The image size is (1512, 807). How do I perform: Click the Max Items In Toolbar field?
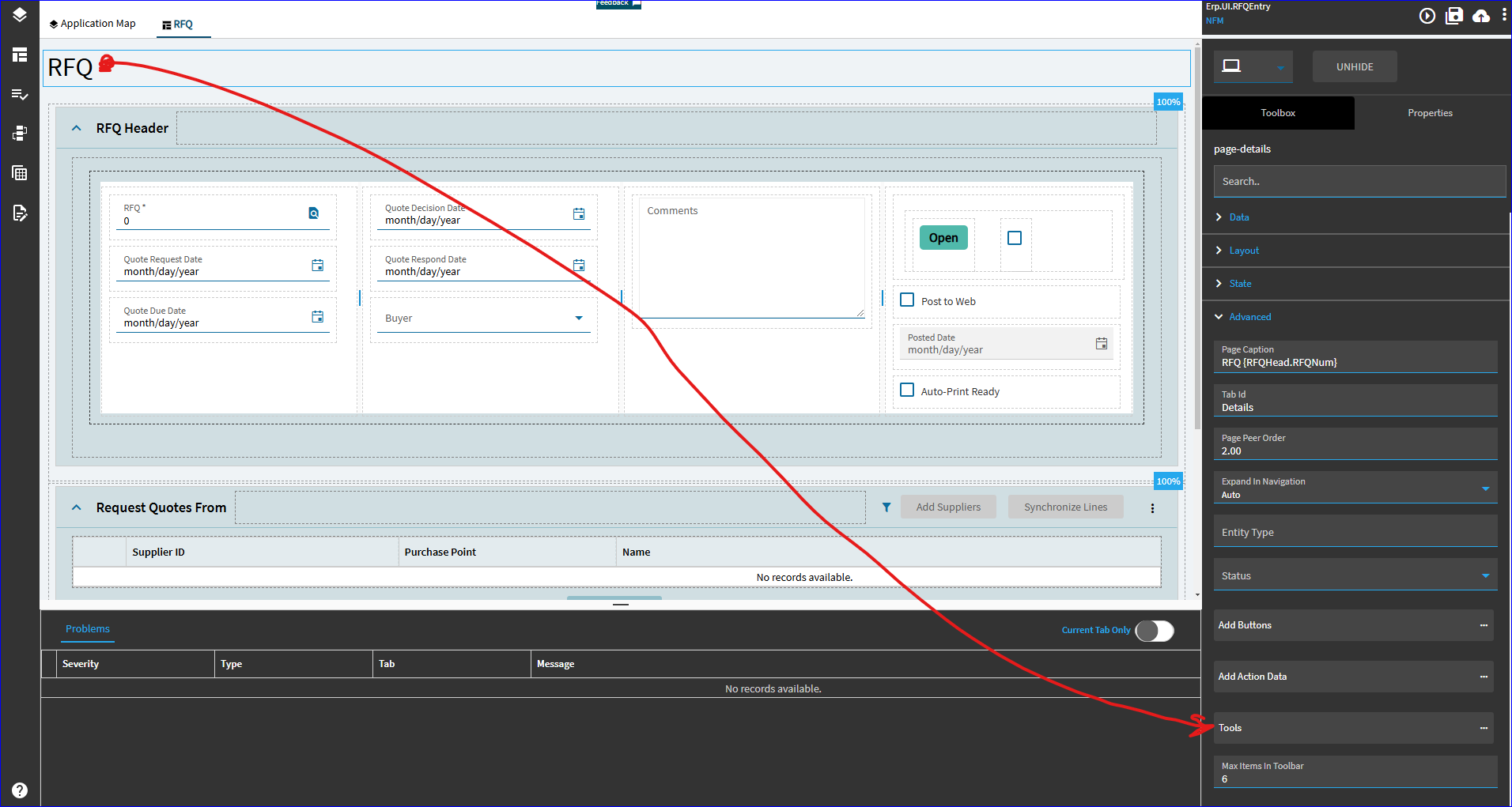(x=1355, y=772)
